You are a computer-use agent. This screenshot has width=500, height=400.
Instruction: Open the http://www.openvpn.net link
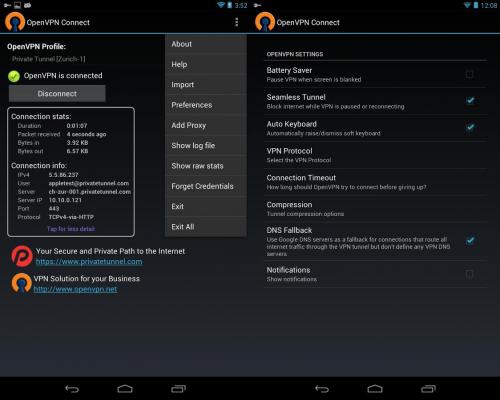point(75,289)
